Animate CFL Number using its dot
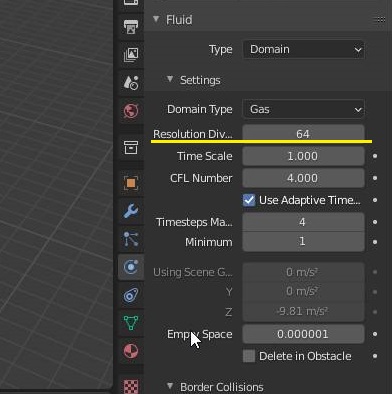The image size is (392, 394). (x=375, y=178)
